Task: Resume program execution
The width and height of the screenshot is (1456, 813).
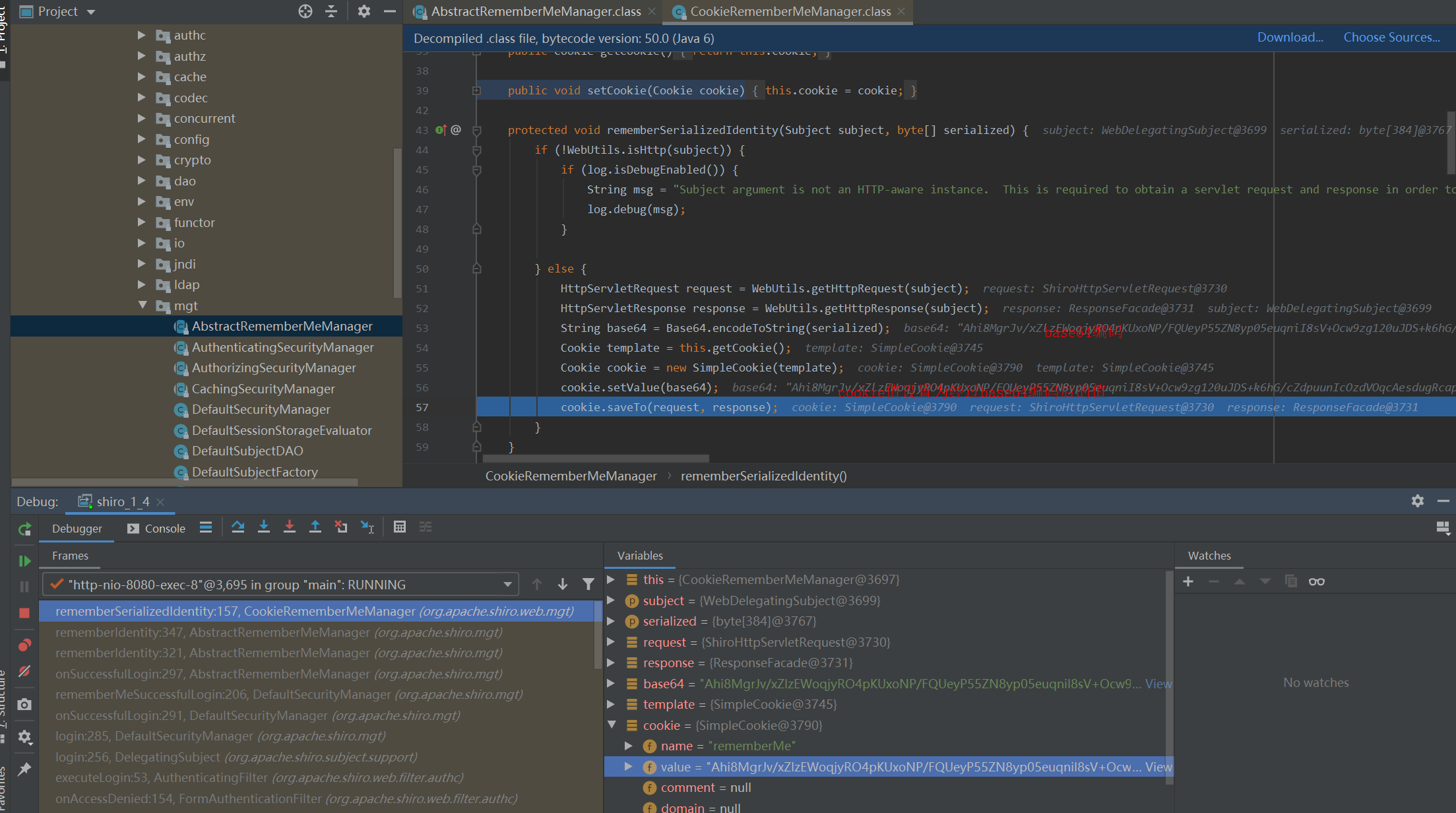Action: coord(24,561)
